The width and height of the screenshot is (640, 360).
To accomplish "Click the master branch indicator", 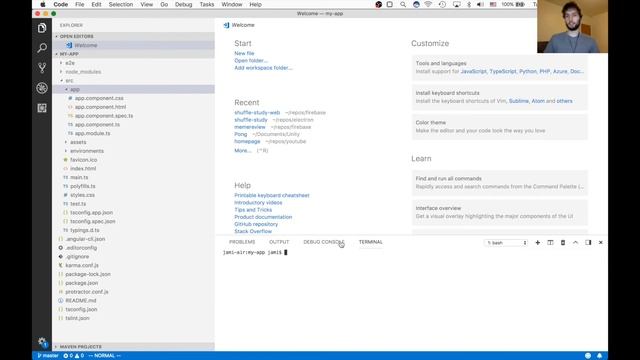I will click(48, 356).
